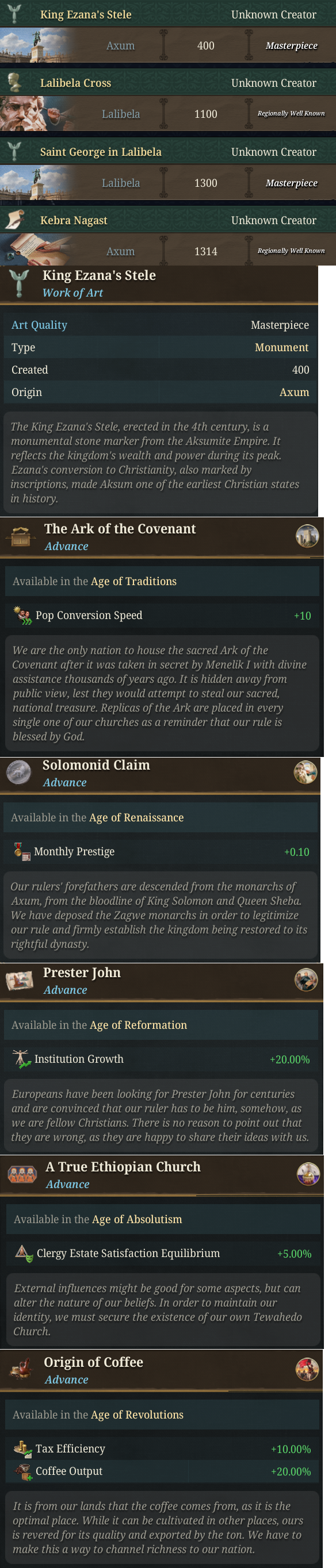Click the Pop Conversion Speed modifier icon
The height and width of the screenshot is (1568, 336).
click(22, 616)
